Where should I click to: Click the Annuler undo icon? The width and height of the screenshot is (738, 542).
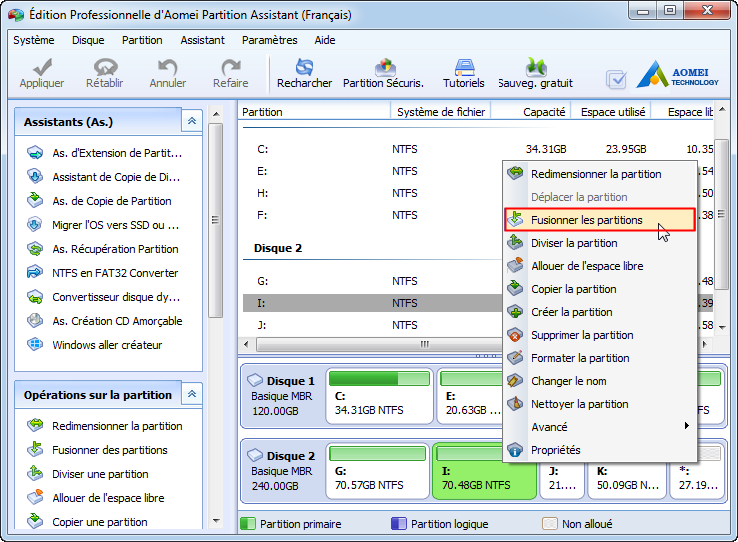(168, 67)
